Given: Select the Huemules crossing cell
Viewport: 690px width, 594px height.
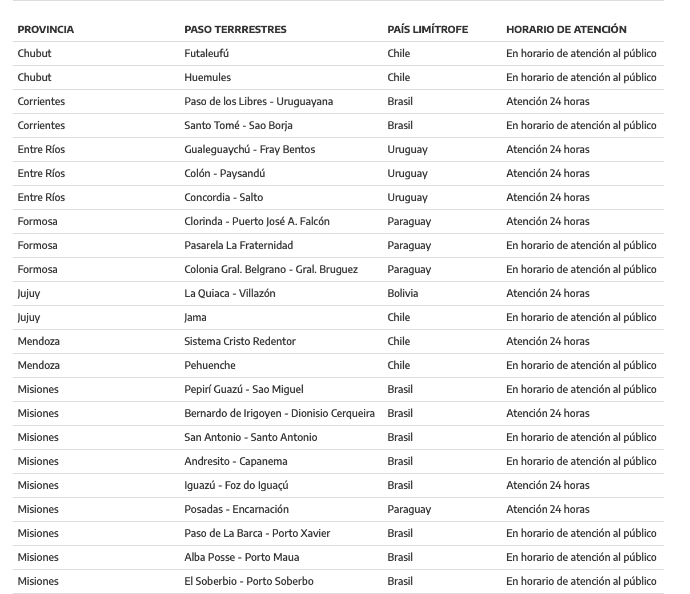Looking at the screenshot, I should [x=208, y=77].
